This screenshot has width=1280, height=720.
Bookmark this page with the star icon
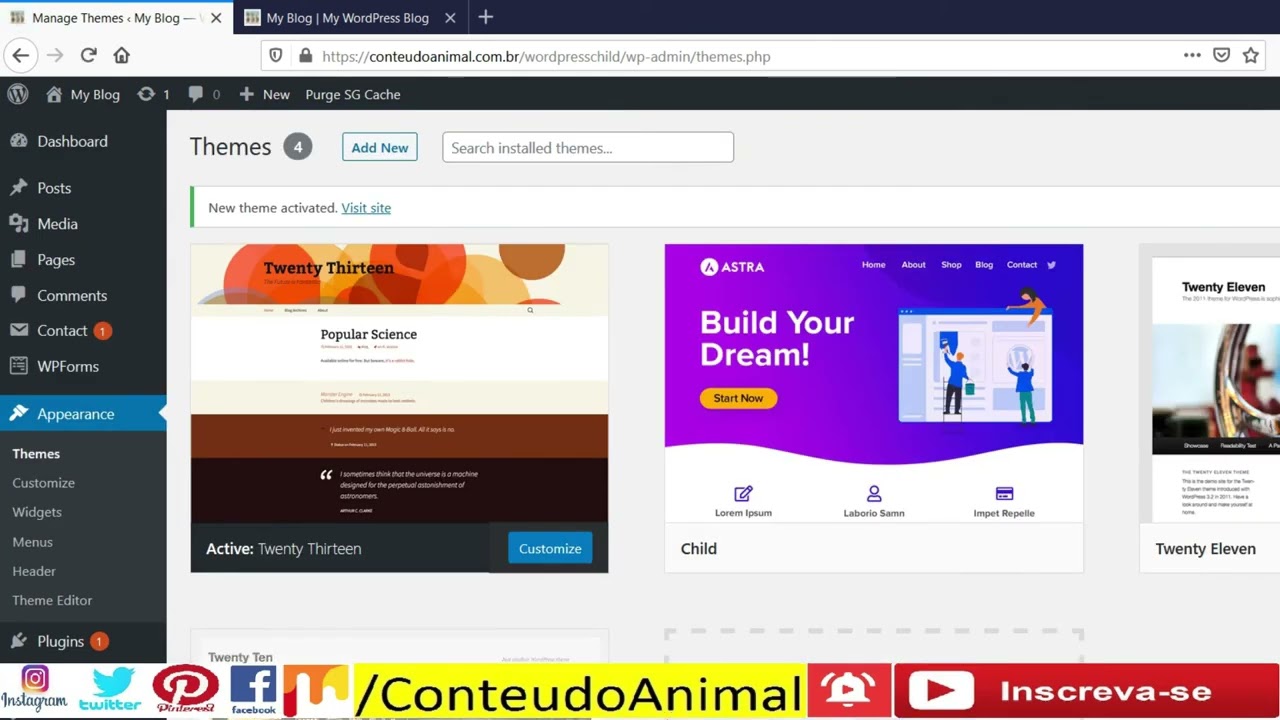[x=1250, y=56]
